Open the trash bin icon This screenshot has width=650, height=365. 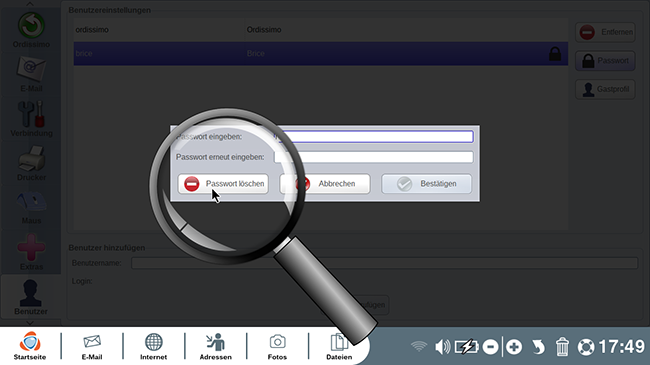click(x=562, y=347)
